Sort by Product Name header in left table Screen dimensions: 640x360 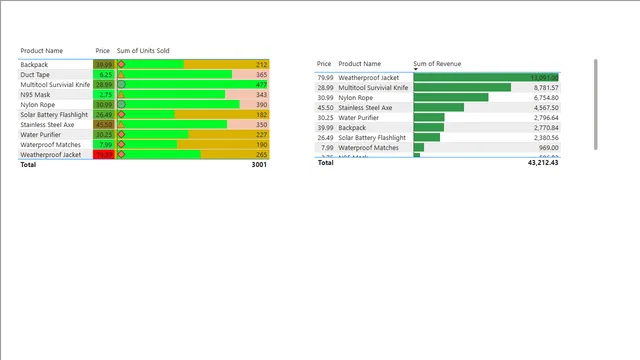(x=42, y=51)
